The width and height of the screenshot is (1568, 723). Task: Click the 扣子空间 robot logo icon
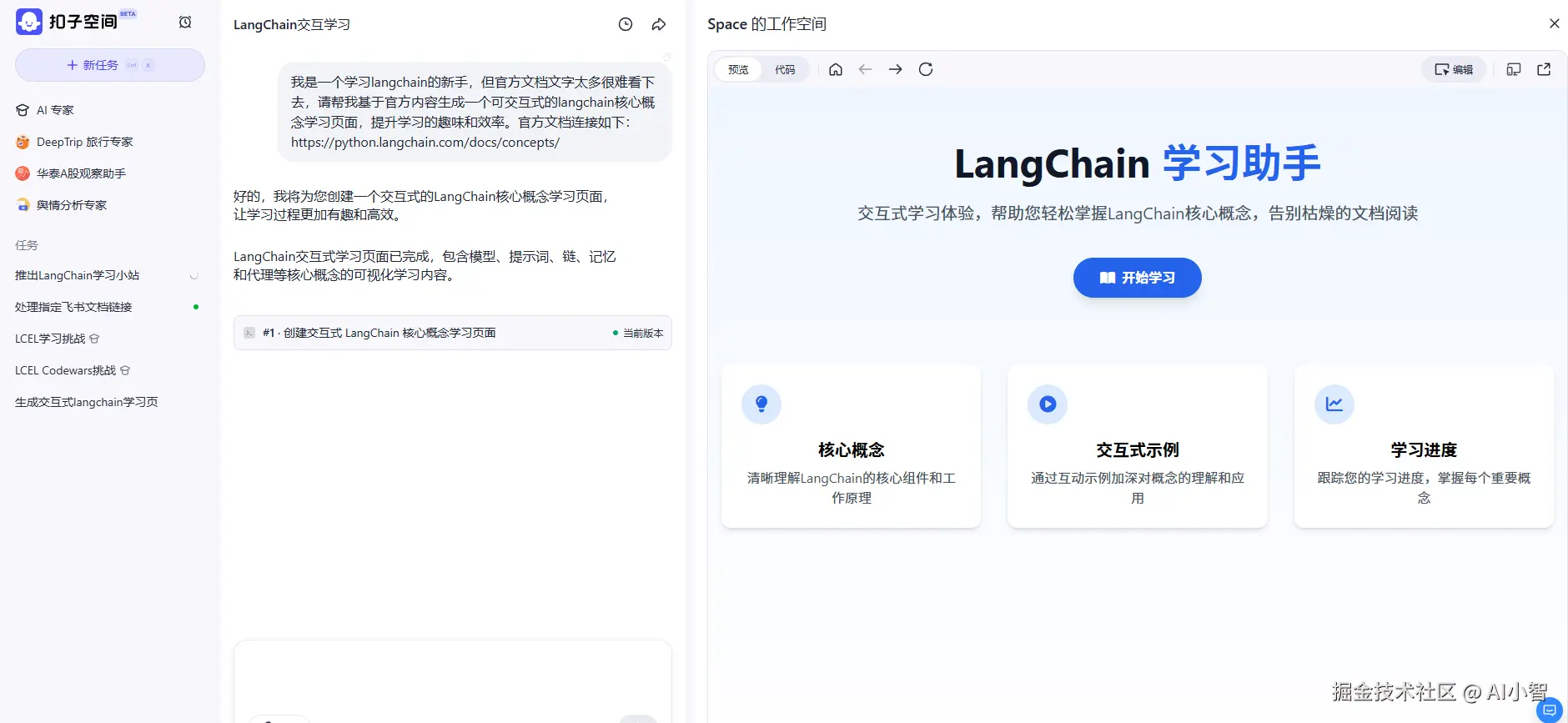point(28,22)
